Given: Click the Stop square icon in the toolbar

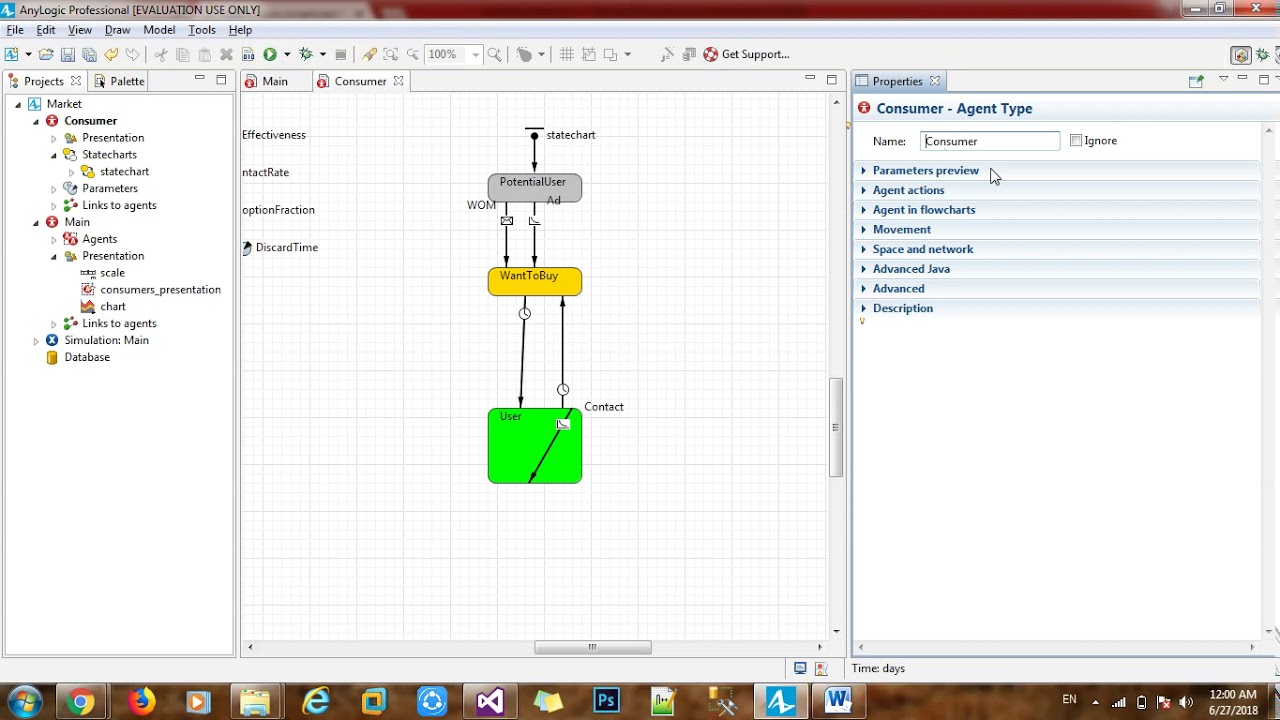Looking at the screenshot, I should point(341,54).
